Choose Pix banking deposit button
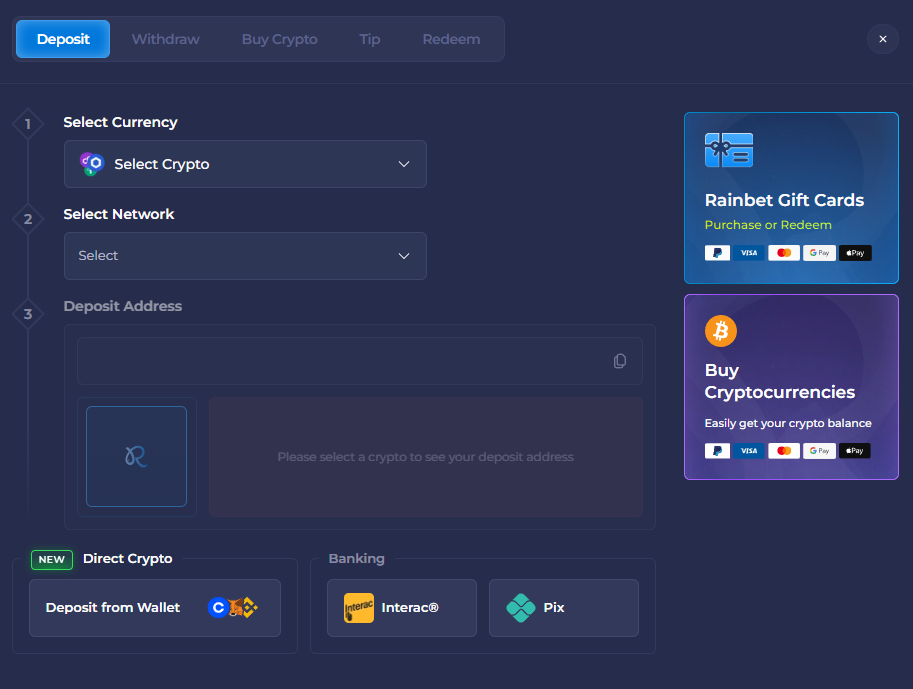Image resolution: width=913 pixels, height=689 pixels. 563,608
